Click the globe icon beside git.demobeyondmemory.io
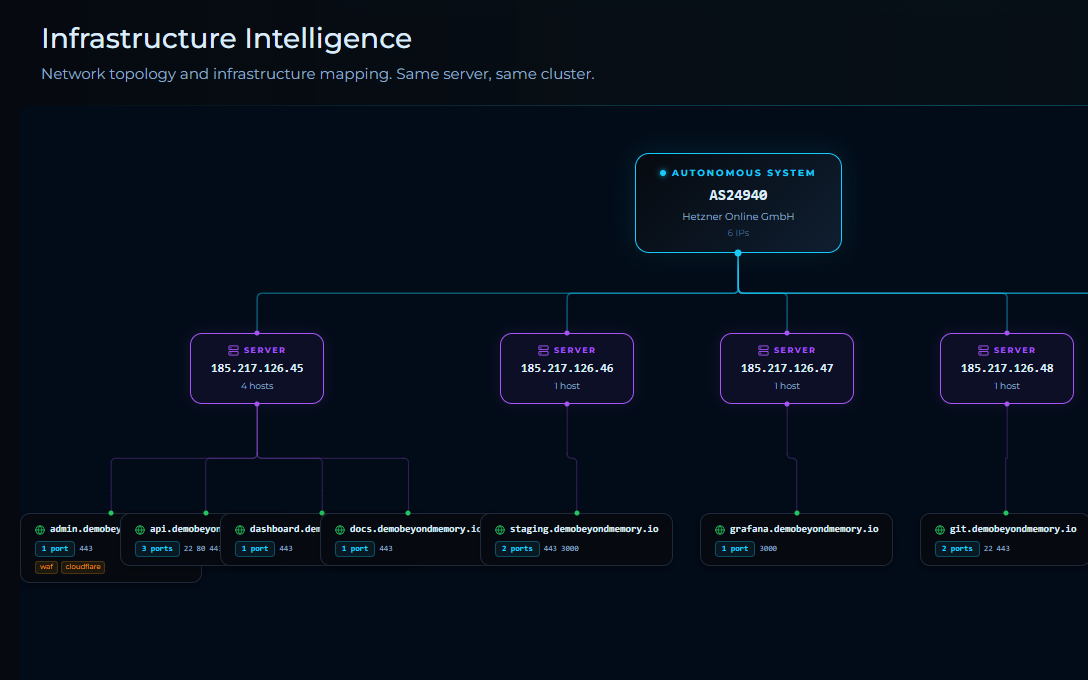This screenshot has width=1088, height=680. [940, 529]
